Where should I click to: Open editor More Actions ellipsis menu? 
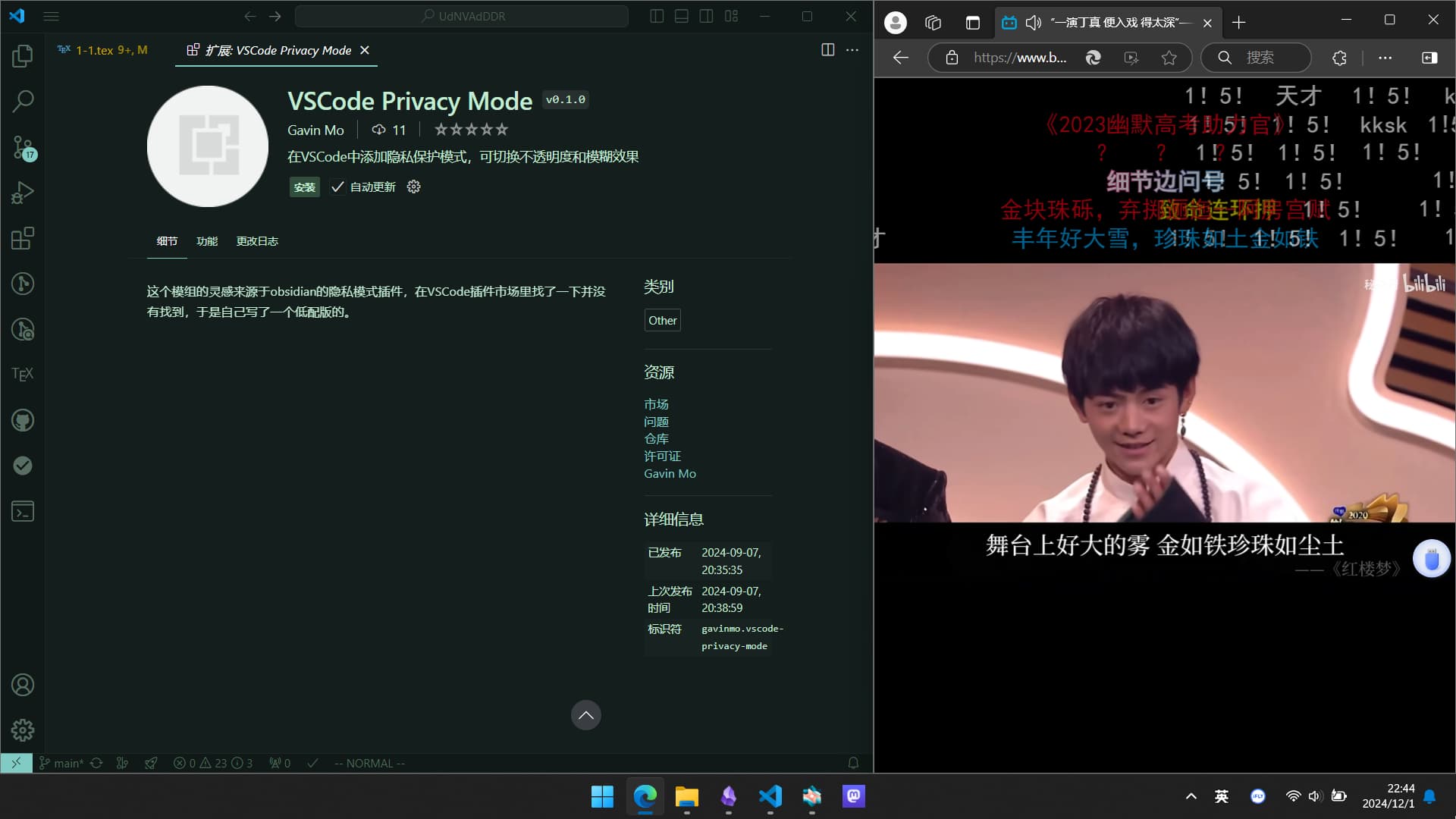tap(852, 50)
